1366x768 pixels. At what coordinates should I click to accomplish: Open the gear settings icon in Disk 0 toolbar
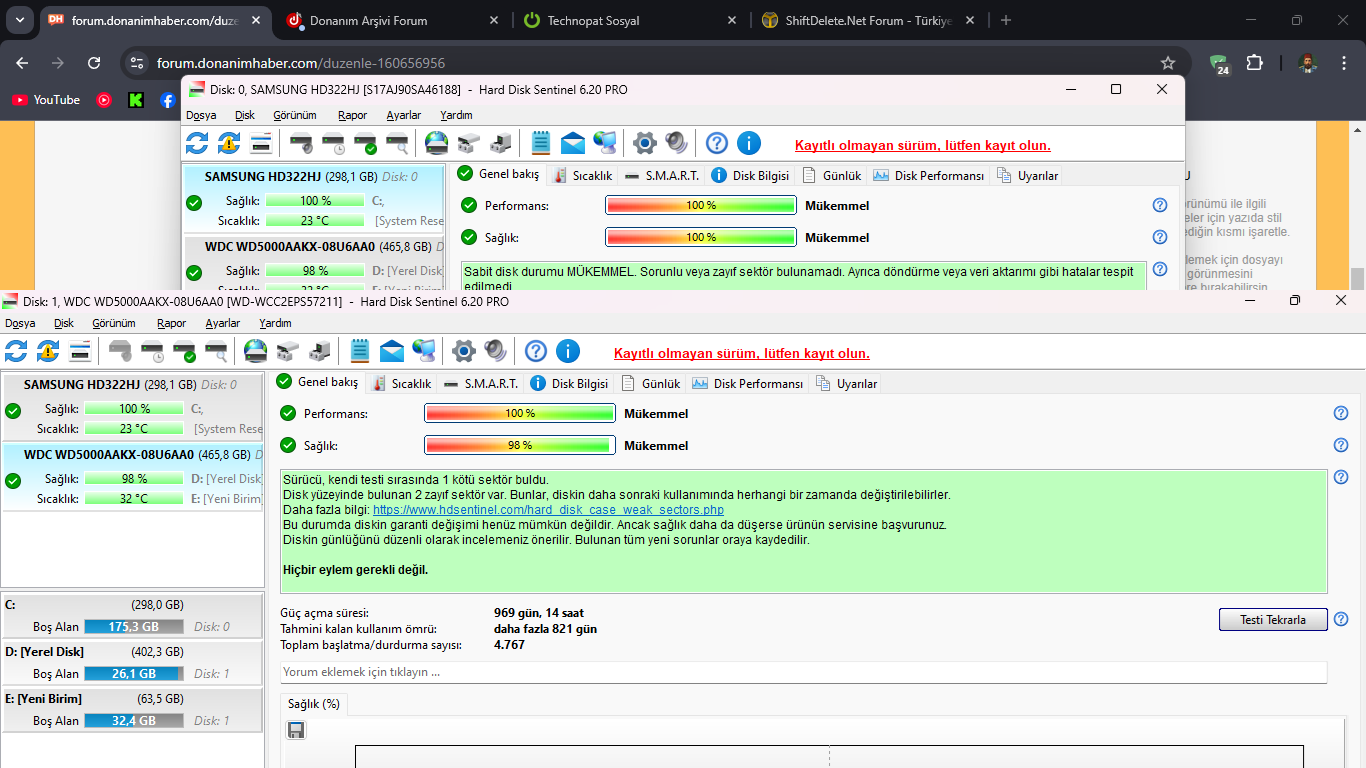pyautogui.click(x=644, y=143)
